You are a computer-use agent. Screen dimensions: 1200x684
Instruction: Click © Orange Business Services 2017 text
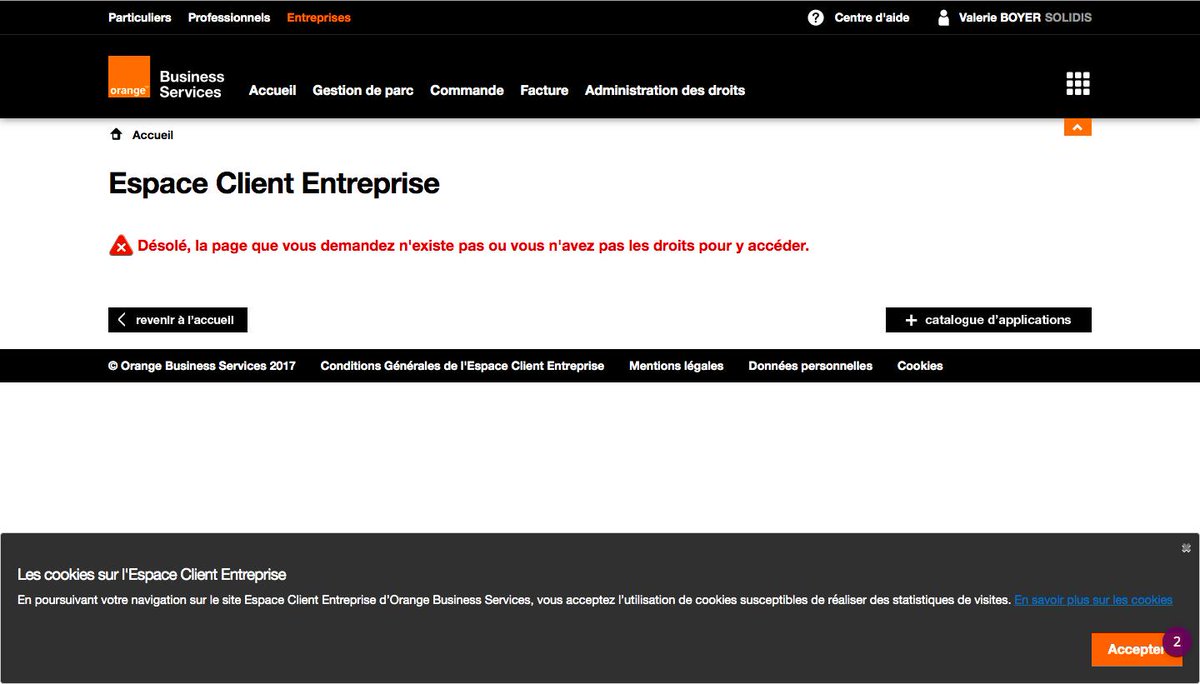[202, 366]
